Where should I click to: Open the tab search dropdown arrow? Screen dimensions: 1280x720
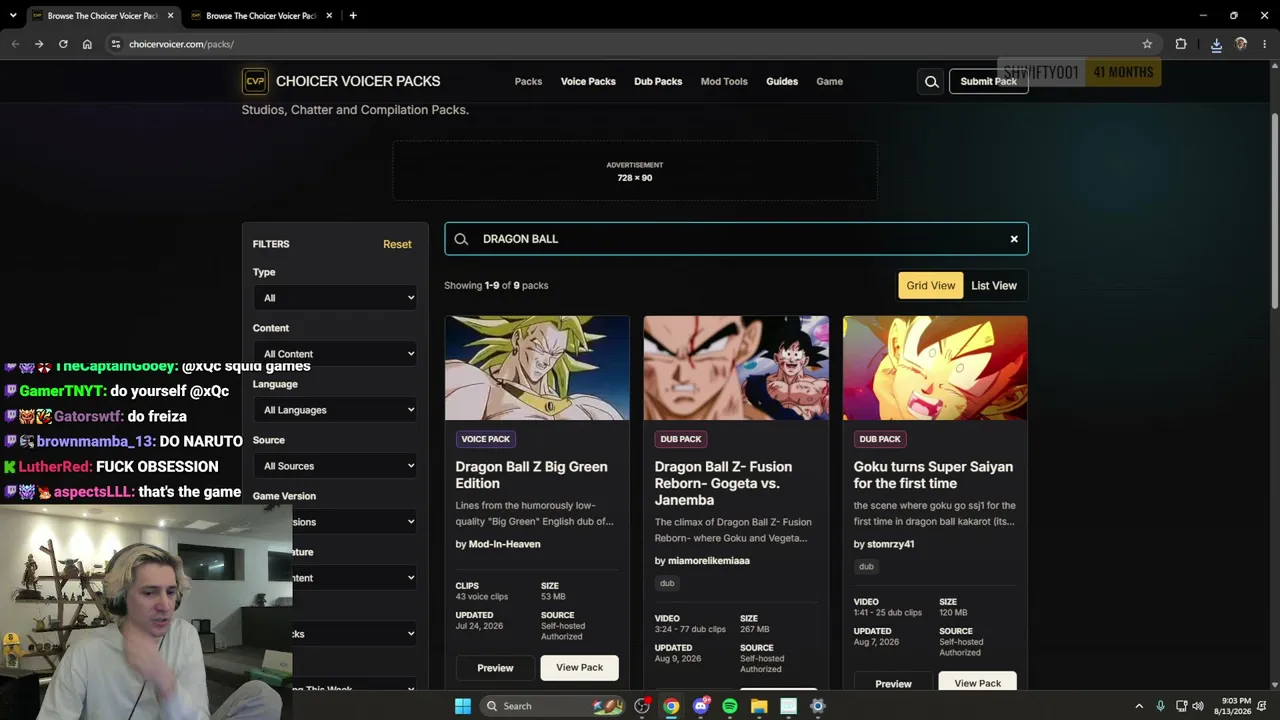point(13,16)
